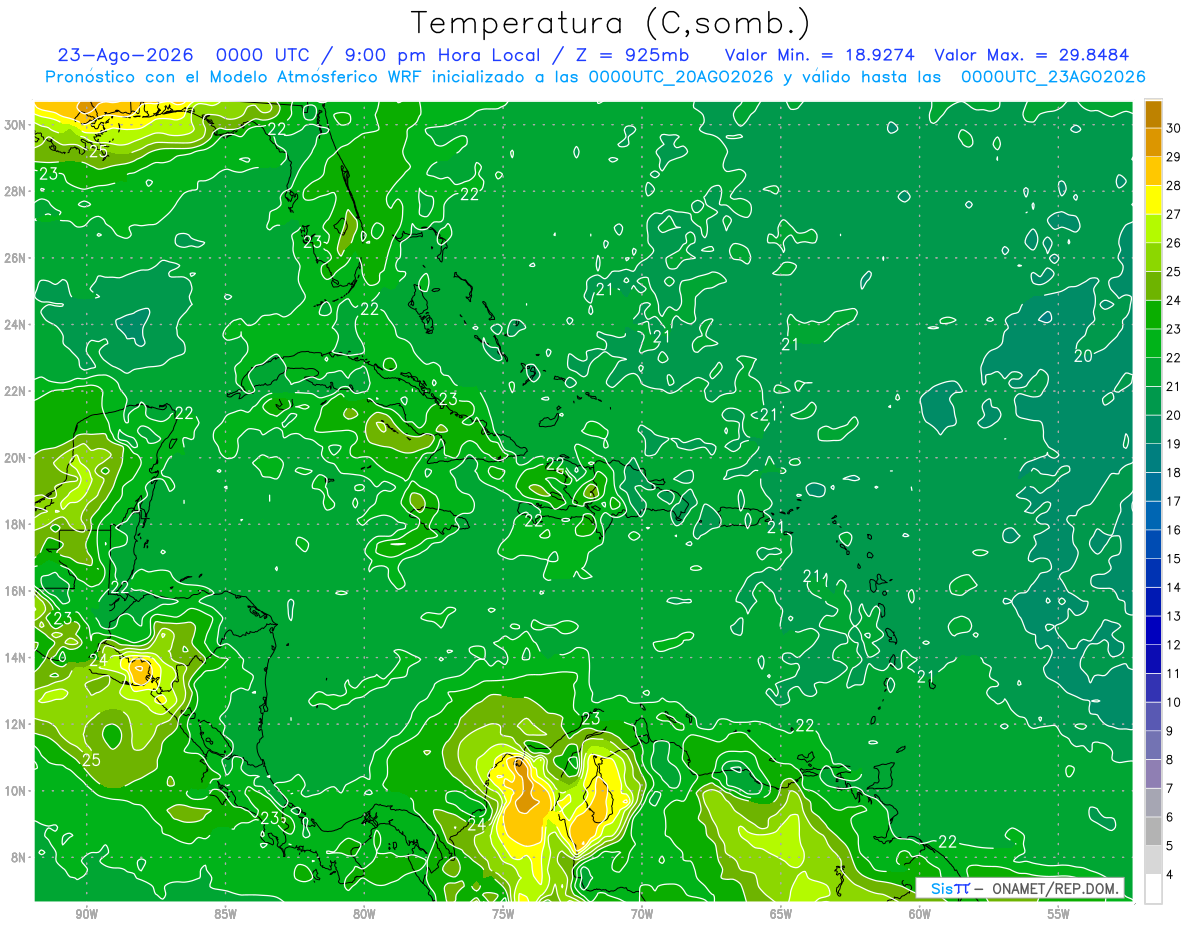Pick the blue legend band between 14 and 15
Screen dimensions: 1200x927
[x=1153, y=573]
